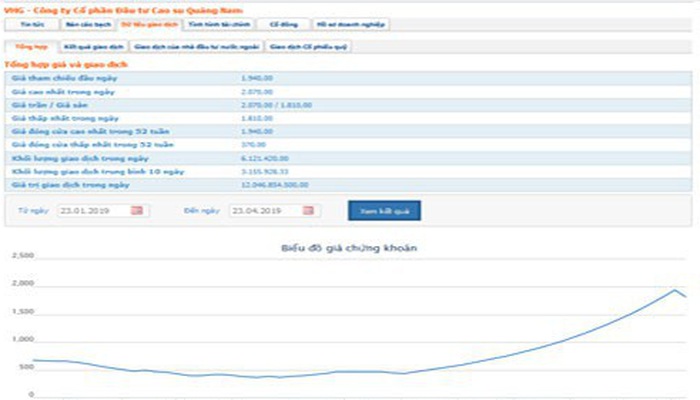Open 'Giao dịch của nhà đầu tư nước ngoài'
Viewport: 700px width, 400px height.
[196, 46]
